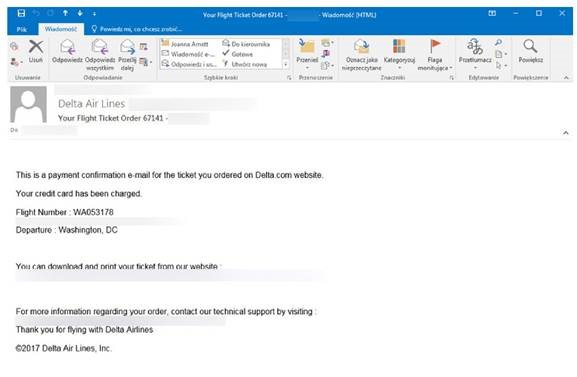Screen dimensions: 577x377
Task: Collapse the message header chevron
Action: (x=566, y=133)
